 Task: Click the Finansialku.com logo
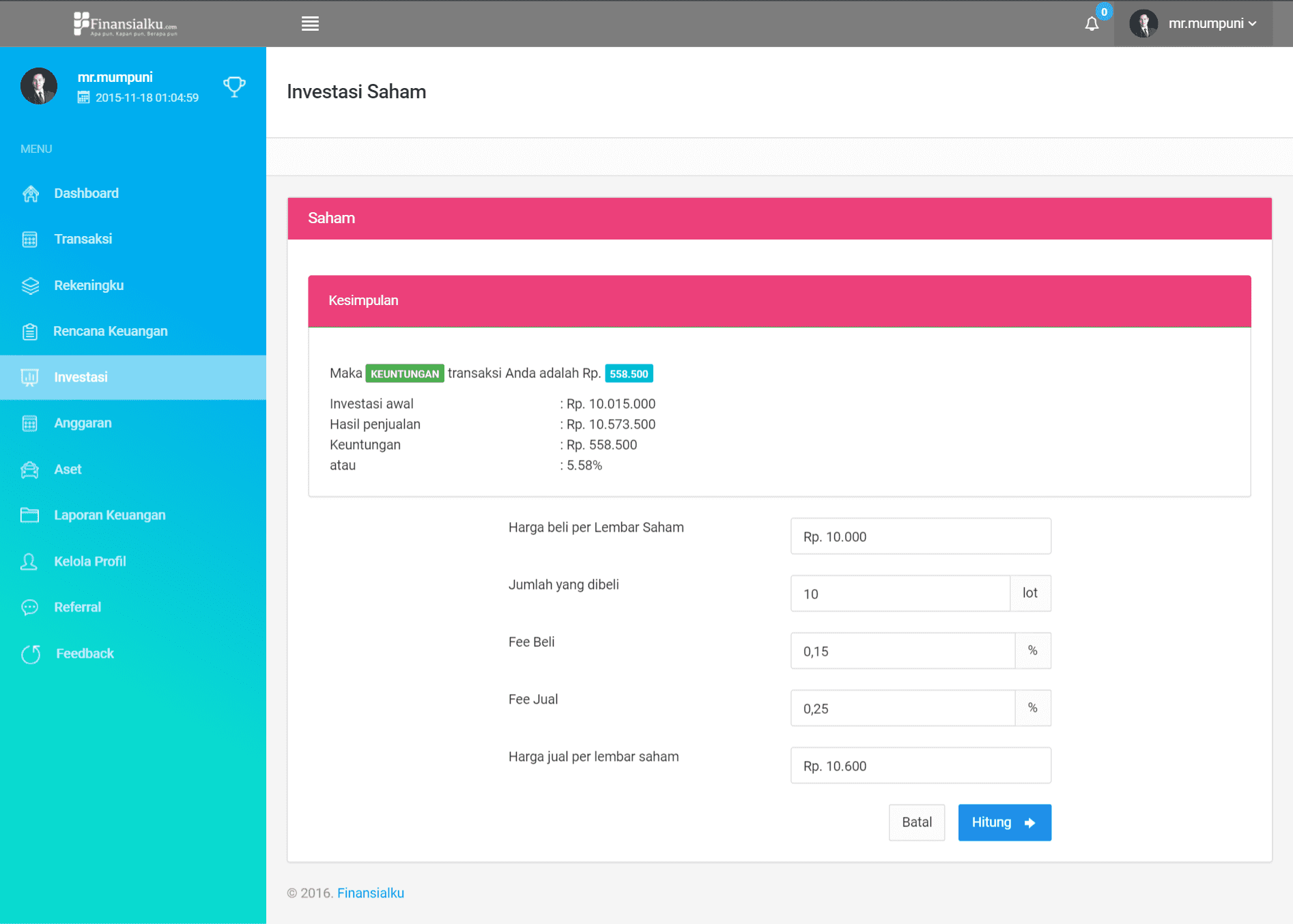tap(126, 24)
